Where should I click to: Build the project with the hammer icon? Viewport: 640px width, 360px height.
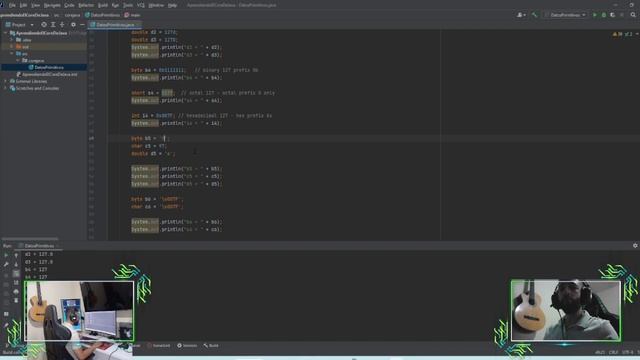pos(534,15)
